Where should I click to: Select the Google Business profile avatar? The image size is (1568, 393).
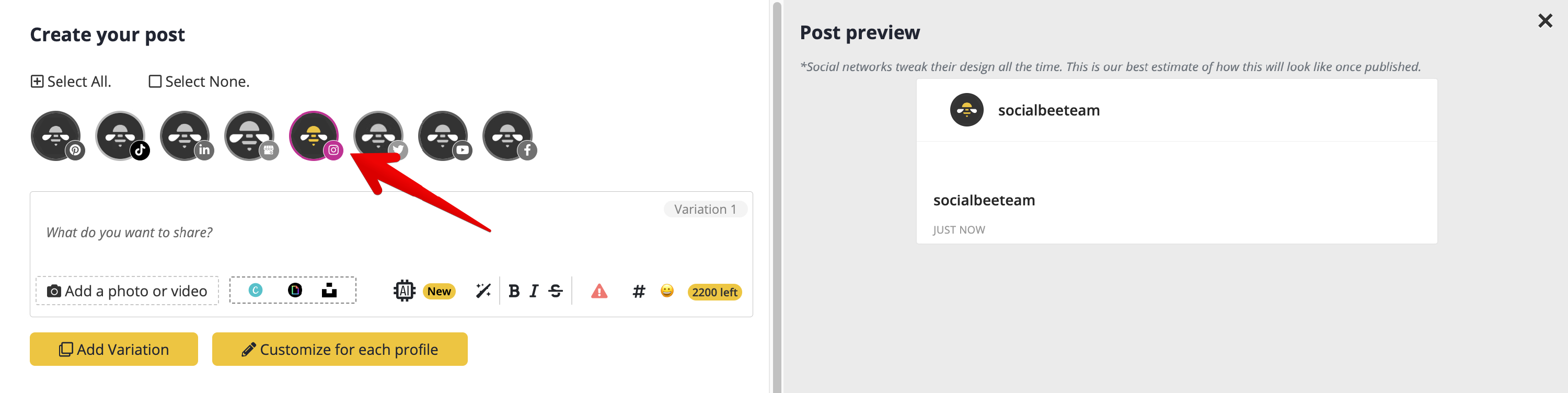(249, 136)
